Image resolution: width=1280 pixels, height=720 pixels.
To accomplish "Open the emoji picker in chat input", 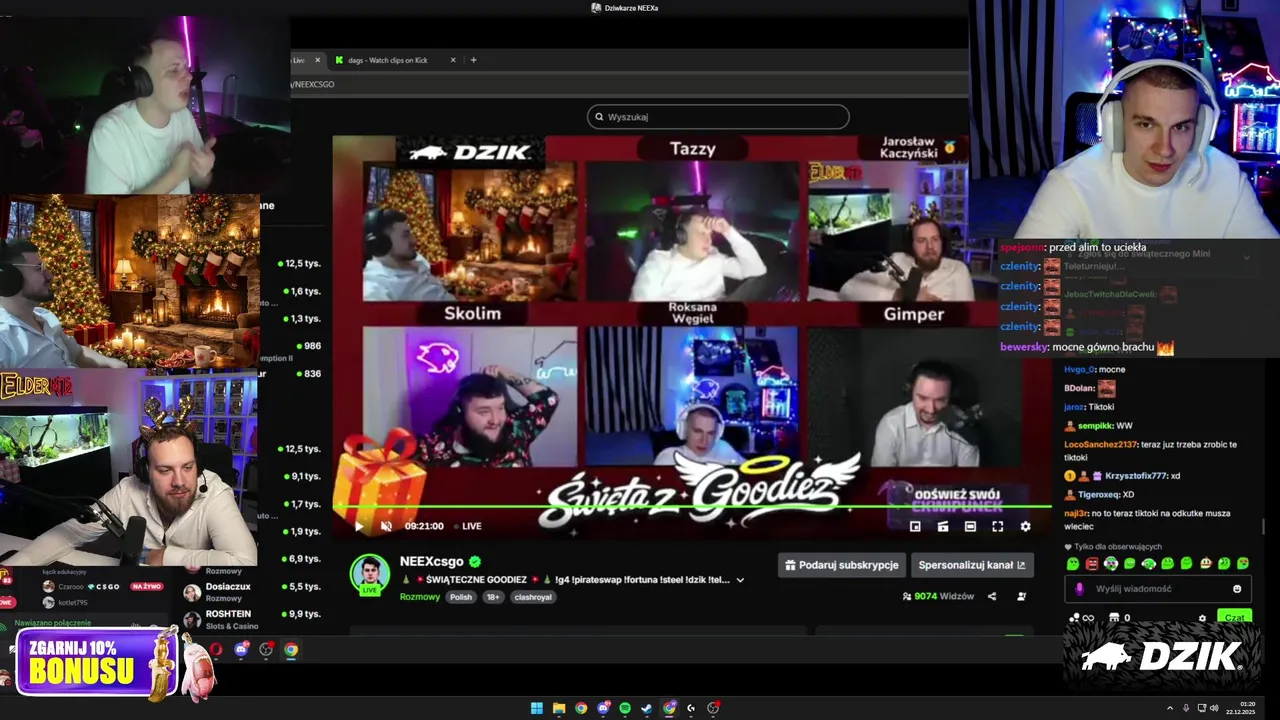I will click(1237, 589).
